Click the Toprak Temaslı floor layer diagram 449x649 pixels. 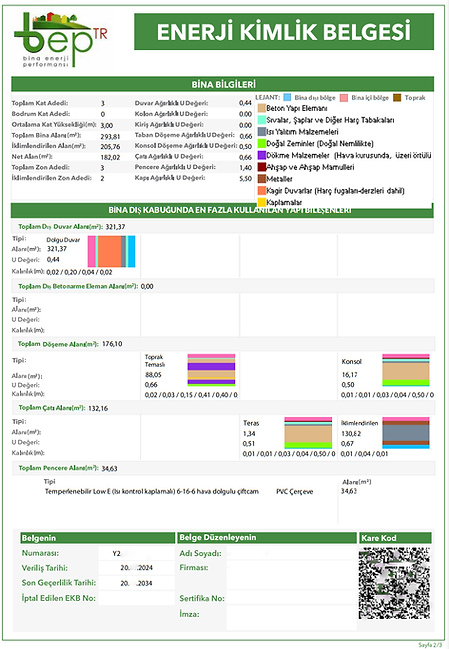point(211,370)
